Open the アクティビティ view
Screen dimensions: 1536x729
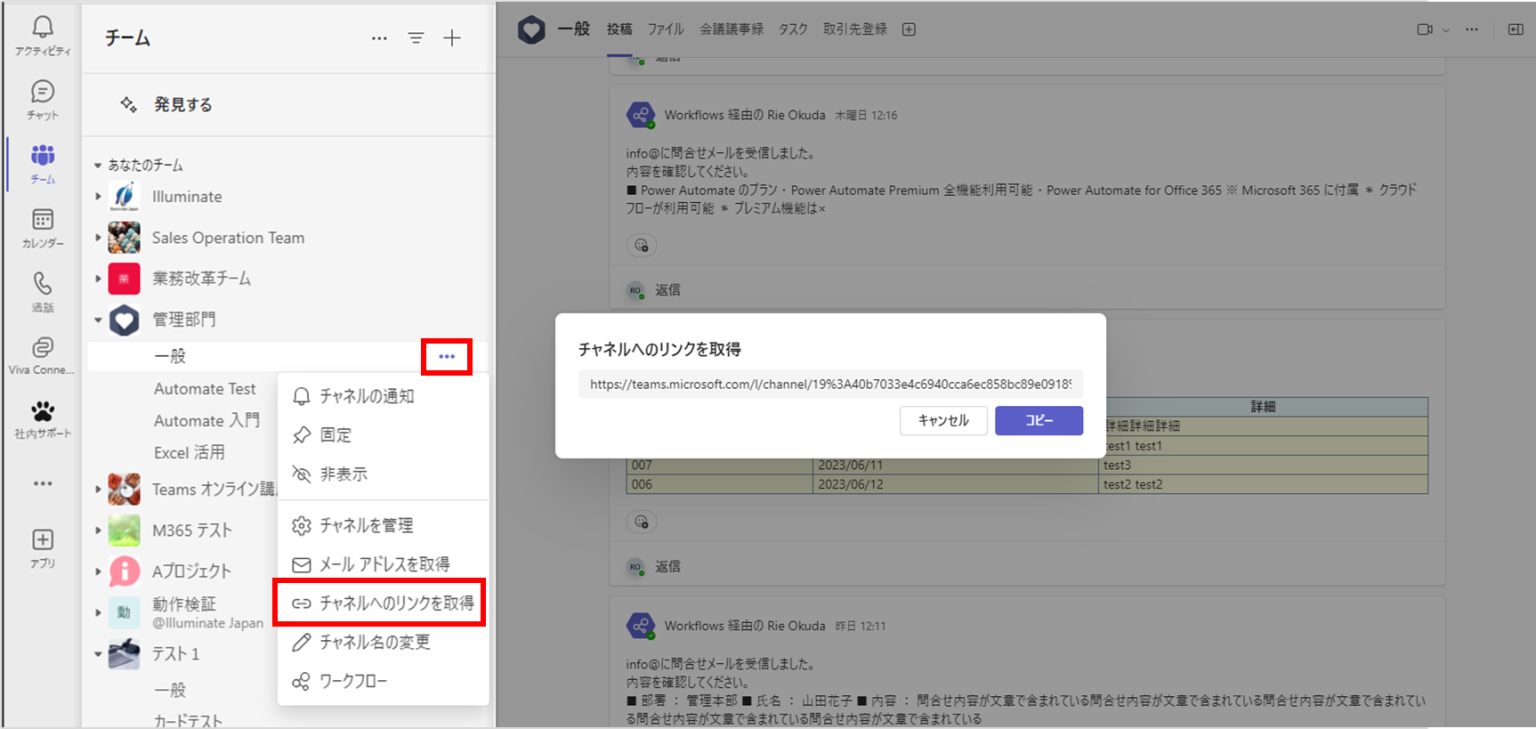(41, 30)
